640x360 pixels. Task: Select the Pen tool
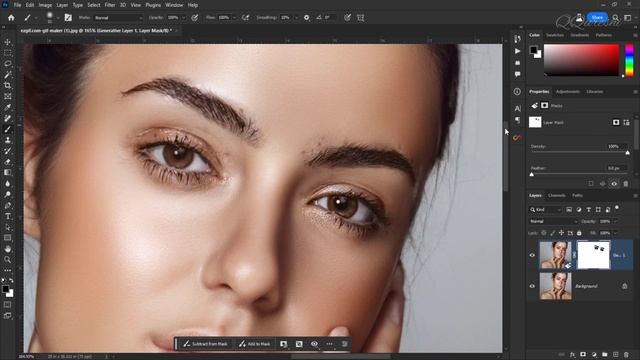[x=7, y=205]
